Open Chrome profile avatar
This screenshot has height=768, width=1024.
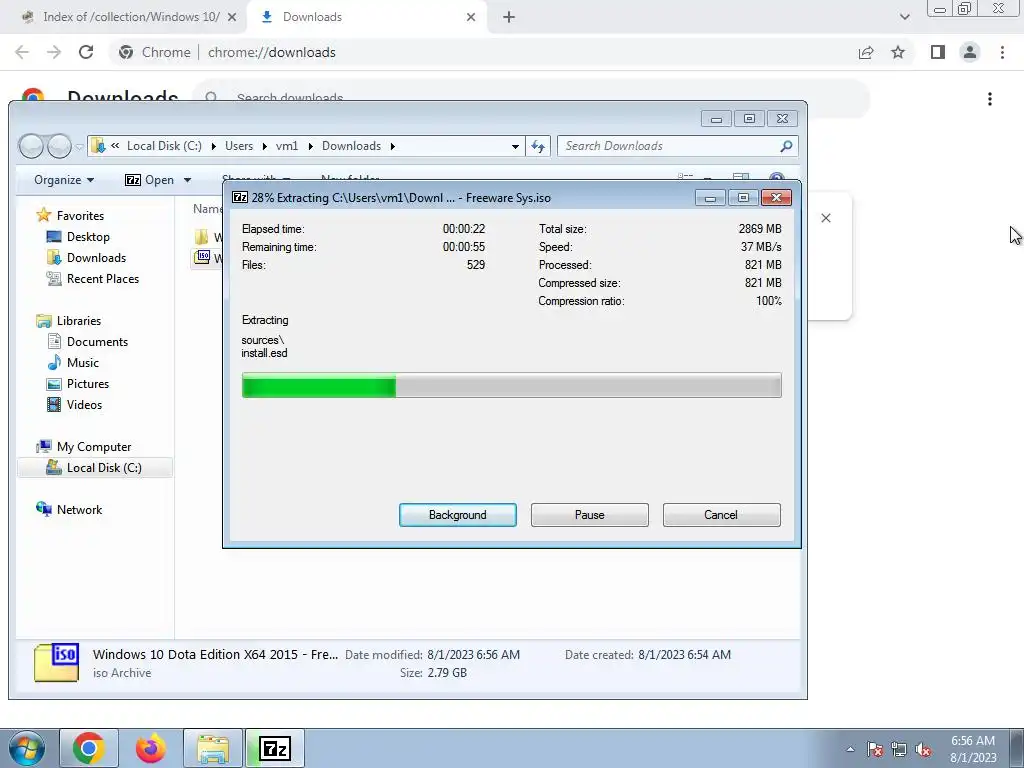click(x=970, y=52)
